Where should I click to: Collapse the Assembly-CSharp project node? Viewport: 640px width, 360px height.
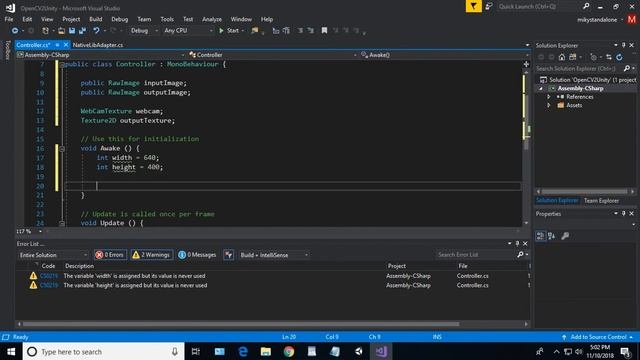[x=541, y=89]
